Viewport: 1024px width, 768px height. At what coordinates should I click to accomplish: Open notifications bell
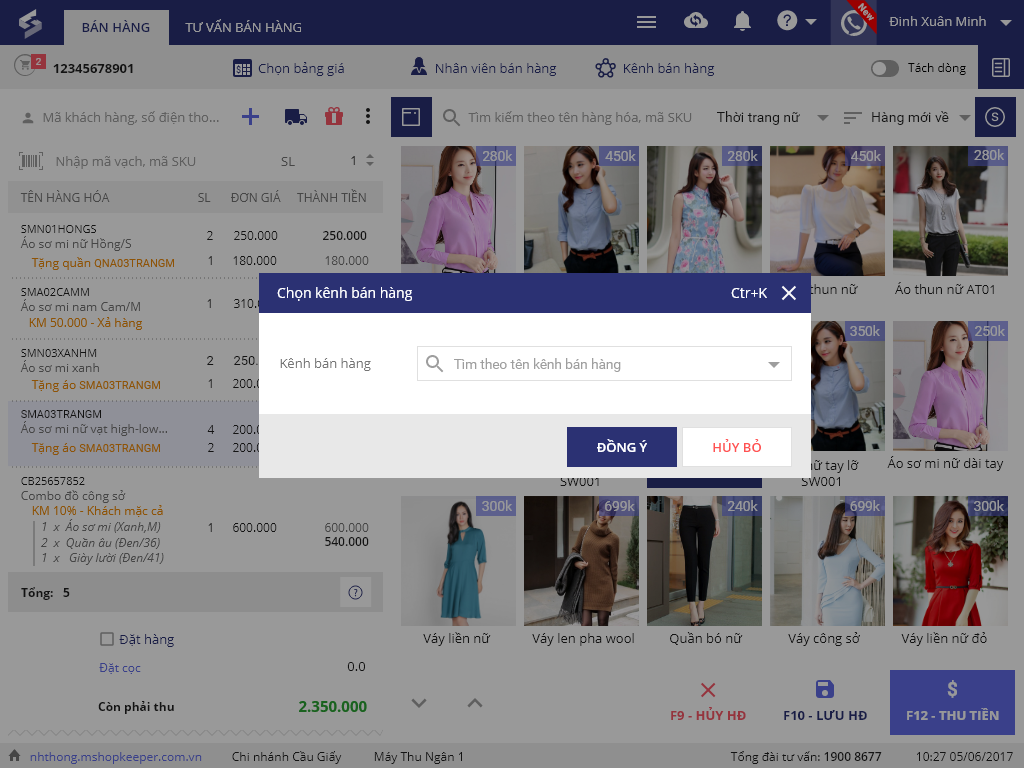[x=742, y=22]
